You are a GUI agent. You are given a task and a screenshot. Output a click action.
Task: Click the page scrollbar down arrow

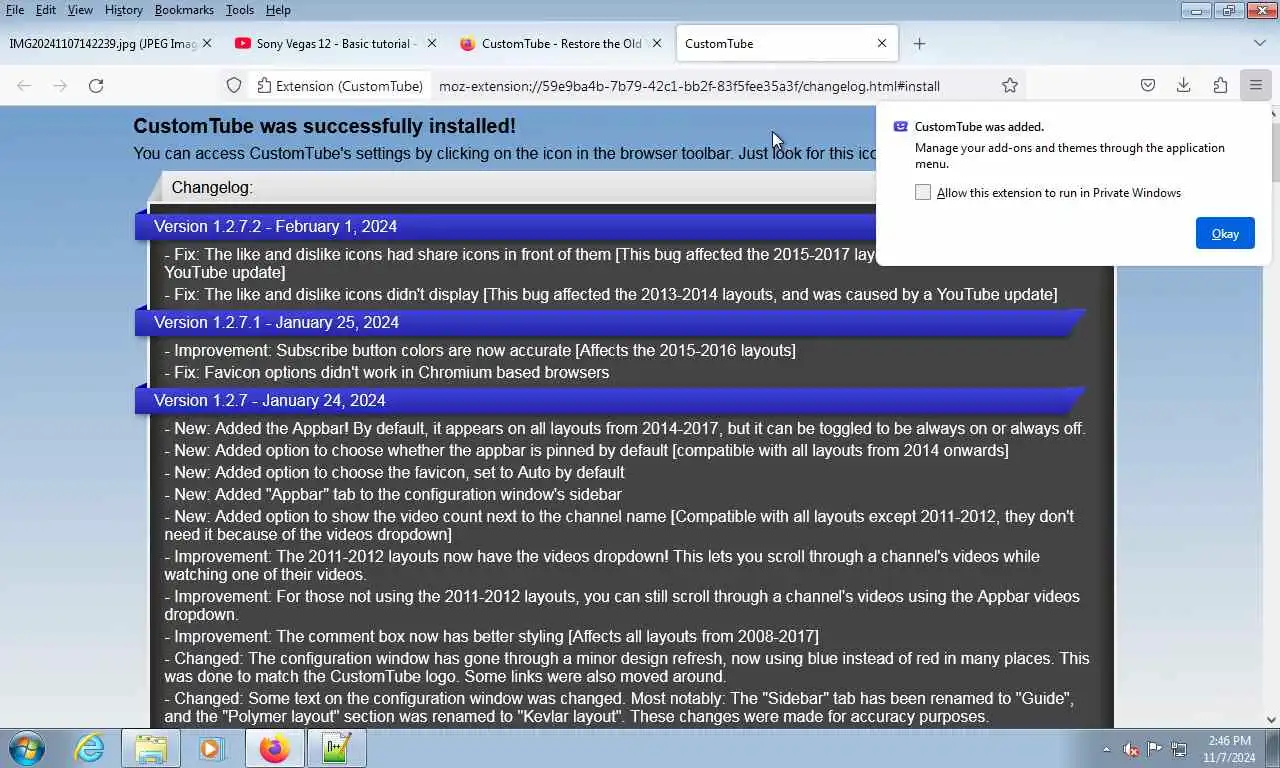pos(1272,720)
